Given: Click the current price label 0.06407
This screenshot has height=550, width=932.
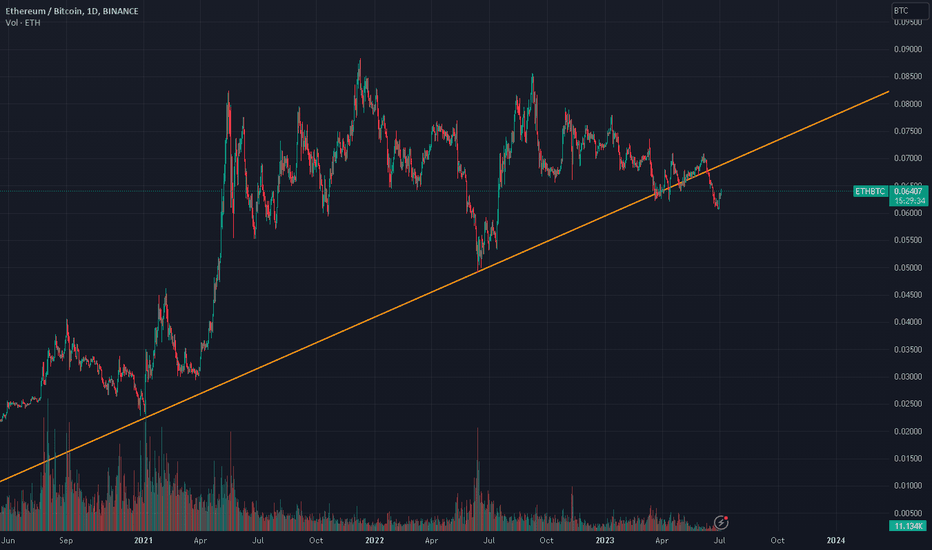Looking at the screenshot, I should (x=908, y=191).
